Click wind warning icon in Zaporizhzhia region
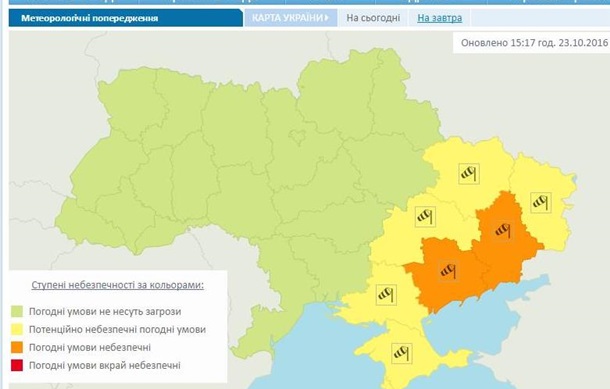 tap(448, 270)
